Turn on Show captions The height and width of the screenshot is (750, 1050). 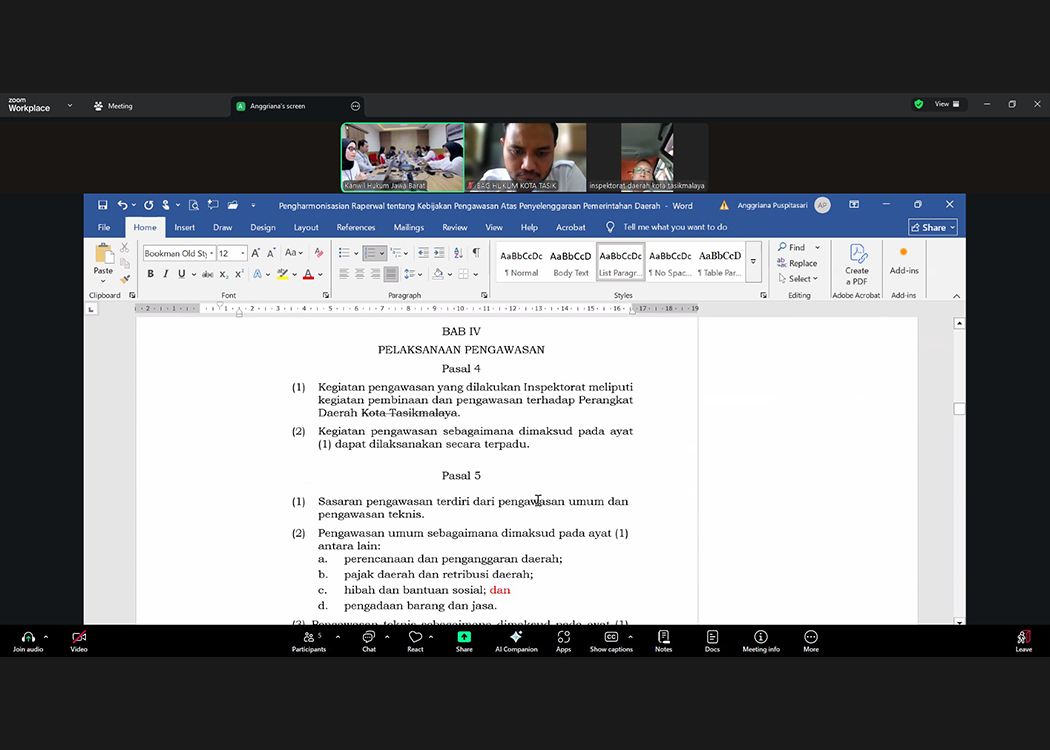click(611, 637)
